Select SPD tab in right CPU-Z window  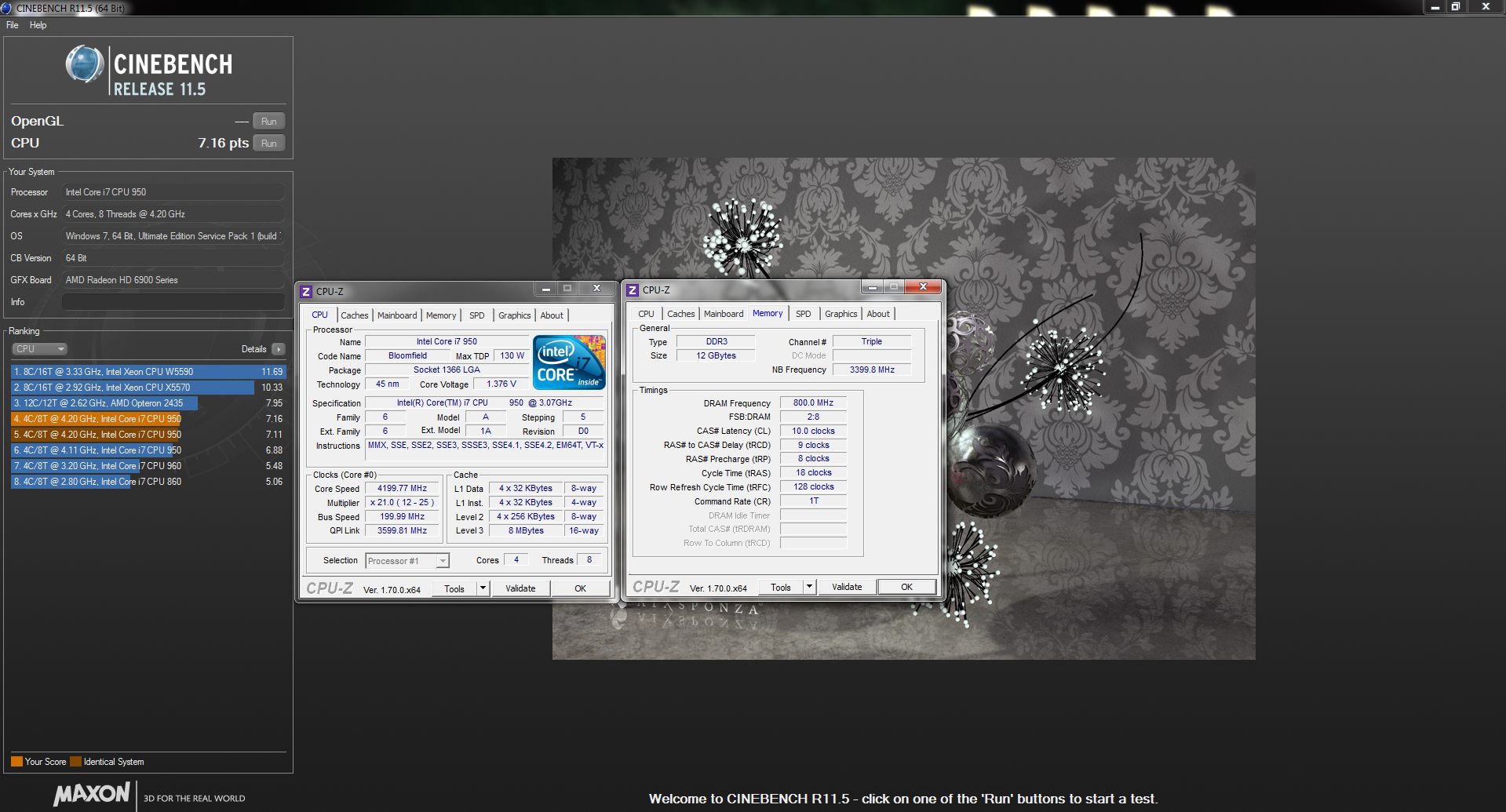point(803,314)
